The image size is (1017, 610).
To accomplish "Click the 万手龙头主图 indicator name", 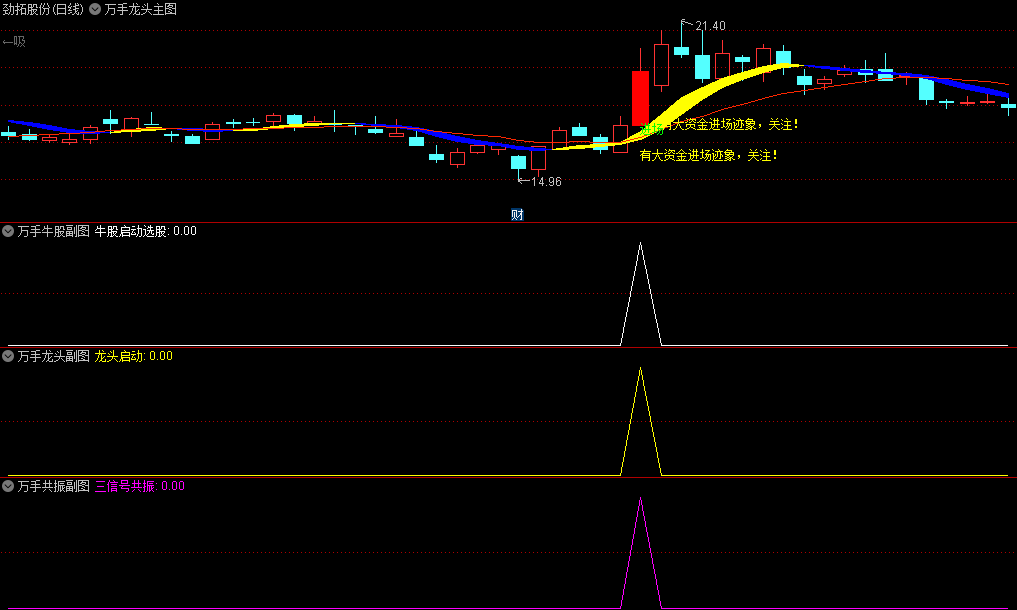I will [x=141, y=9].
